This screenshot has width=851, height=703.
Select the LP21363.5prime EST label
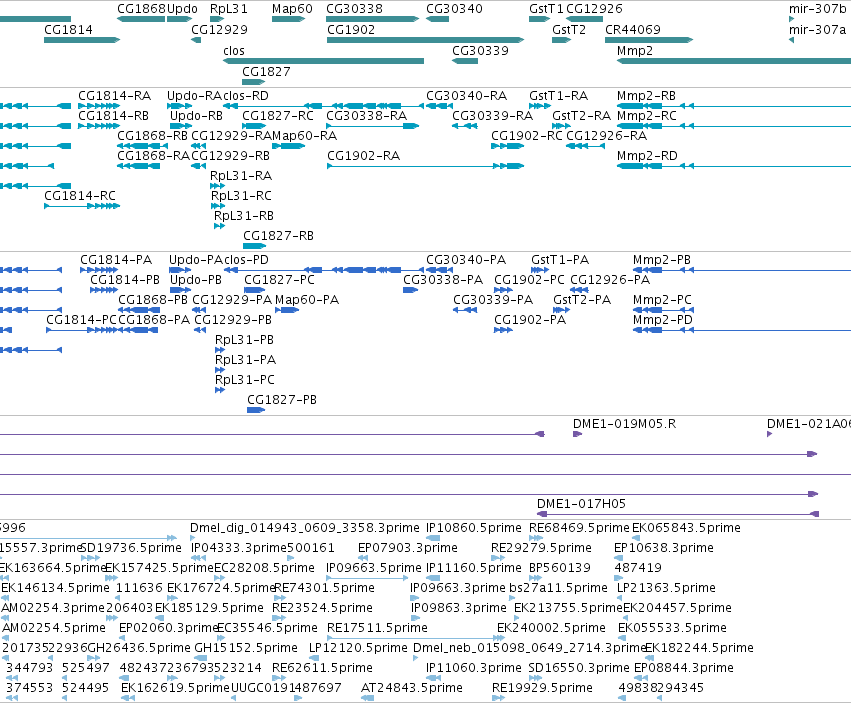[x=666, y=588]
